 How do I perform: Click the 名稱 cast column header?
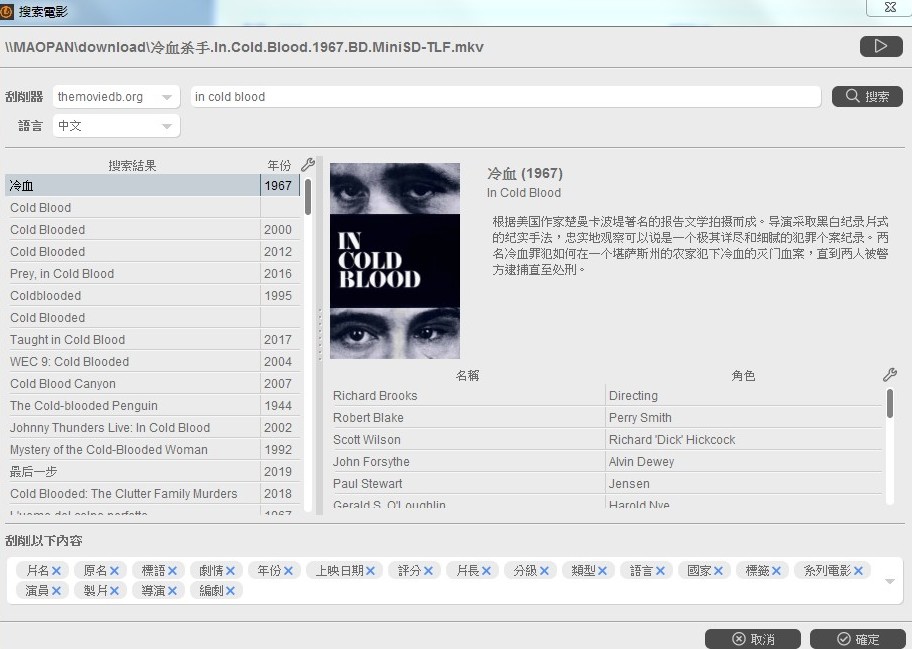point(468,376)
